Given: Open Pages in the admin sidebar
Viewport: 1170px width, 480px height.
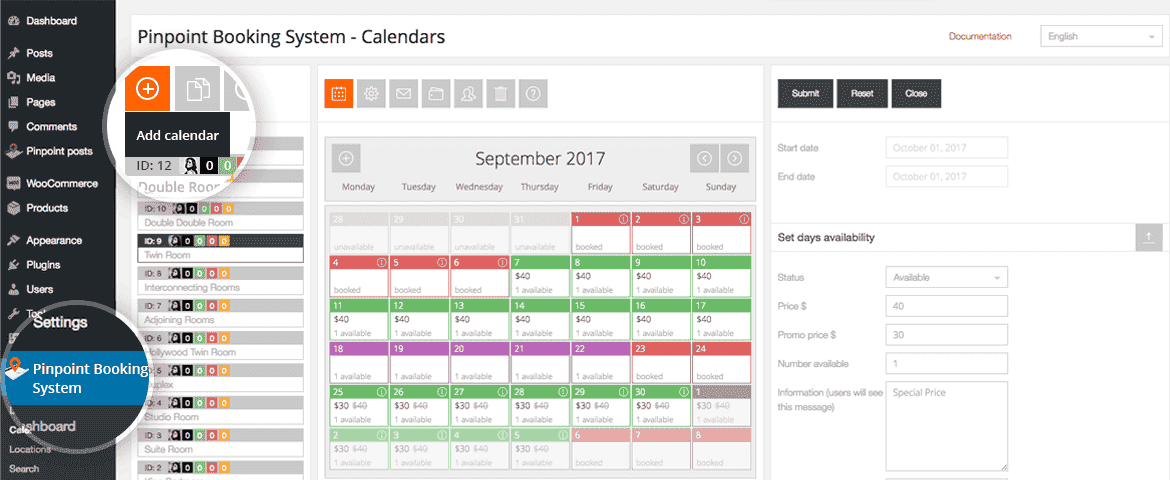Looking at the screenshot, I should tap(40, 102).
